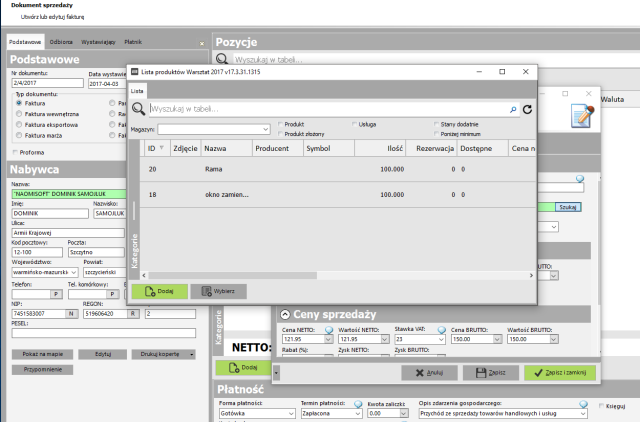
Task: Click help bubble beside Opis zdarzenia gospodarczego
Action: (x=583, y=404)
